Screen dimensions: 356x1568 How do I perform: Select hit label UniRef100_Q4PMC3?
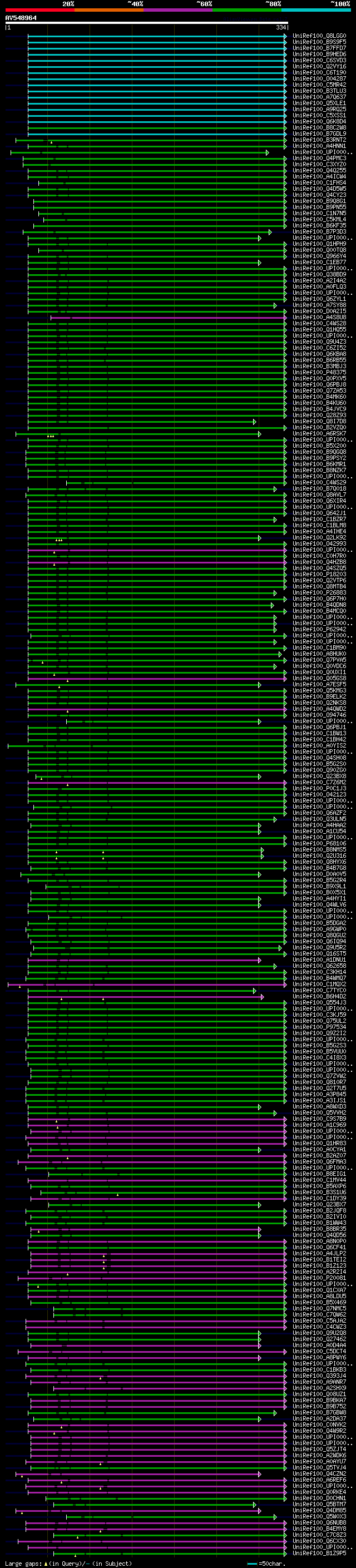(x=319, y=159)
